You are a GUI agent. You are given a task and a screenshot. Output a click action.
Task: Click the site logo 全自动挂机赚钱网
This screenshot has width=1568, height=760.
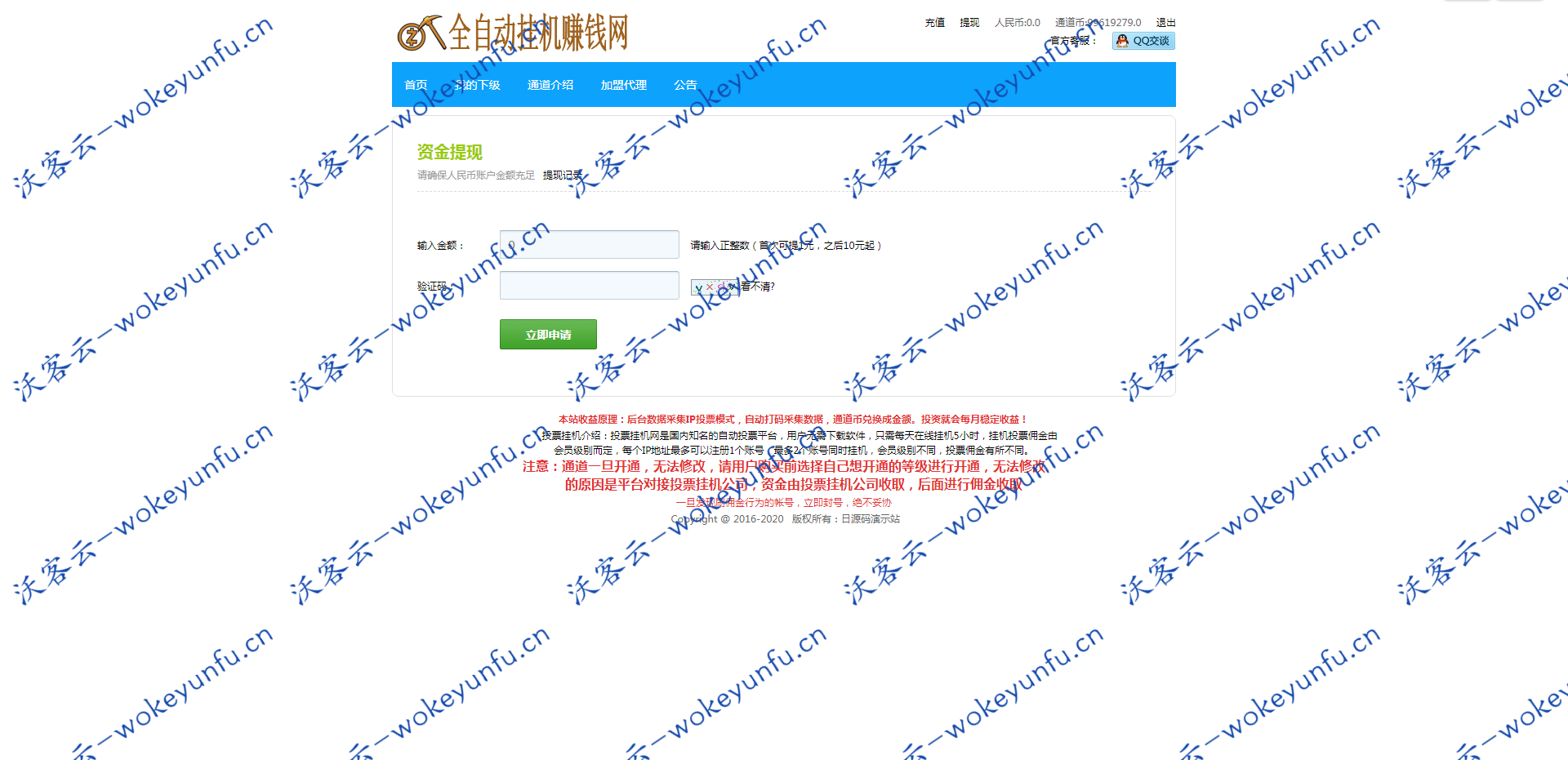tap(513, 33)
